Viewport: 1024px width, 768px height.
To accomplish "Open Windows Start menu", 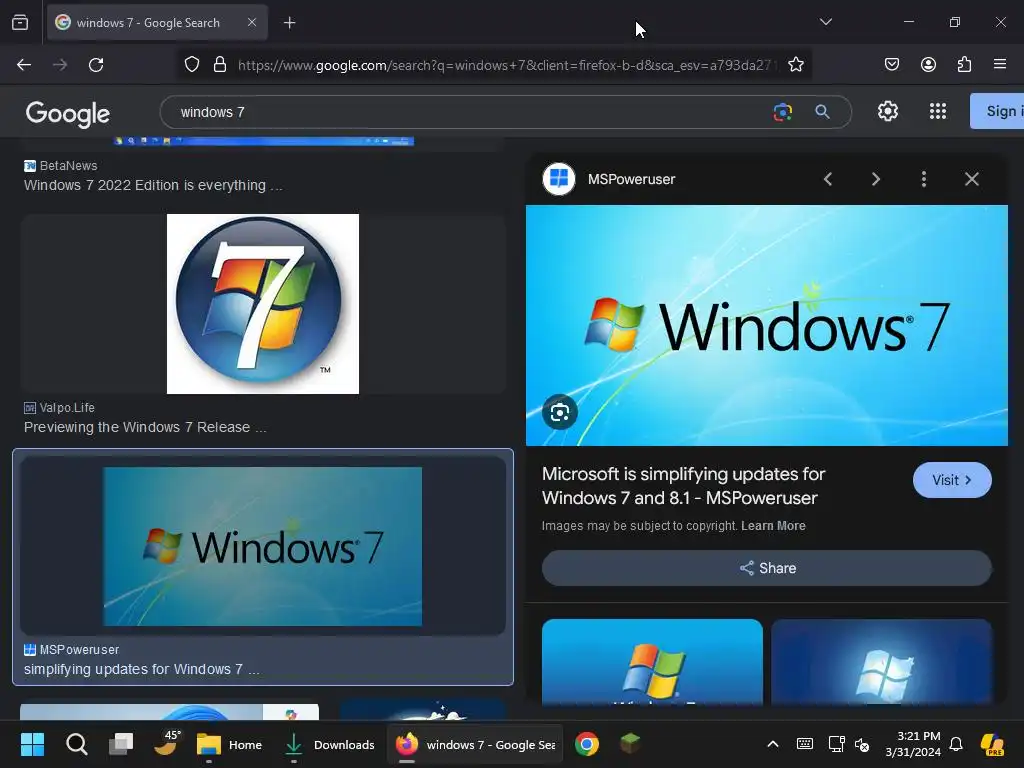I will tap(33, 744).
